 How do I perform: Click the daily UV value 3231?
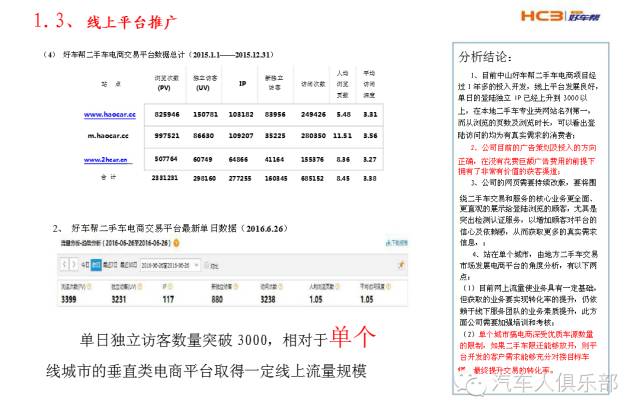coord(119,299)
